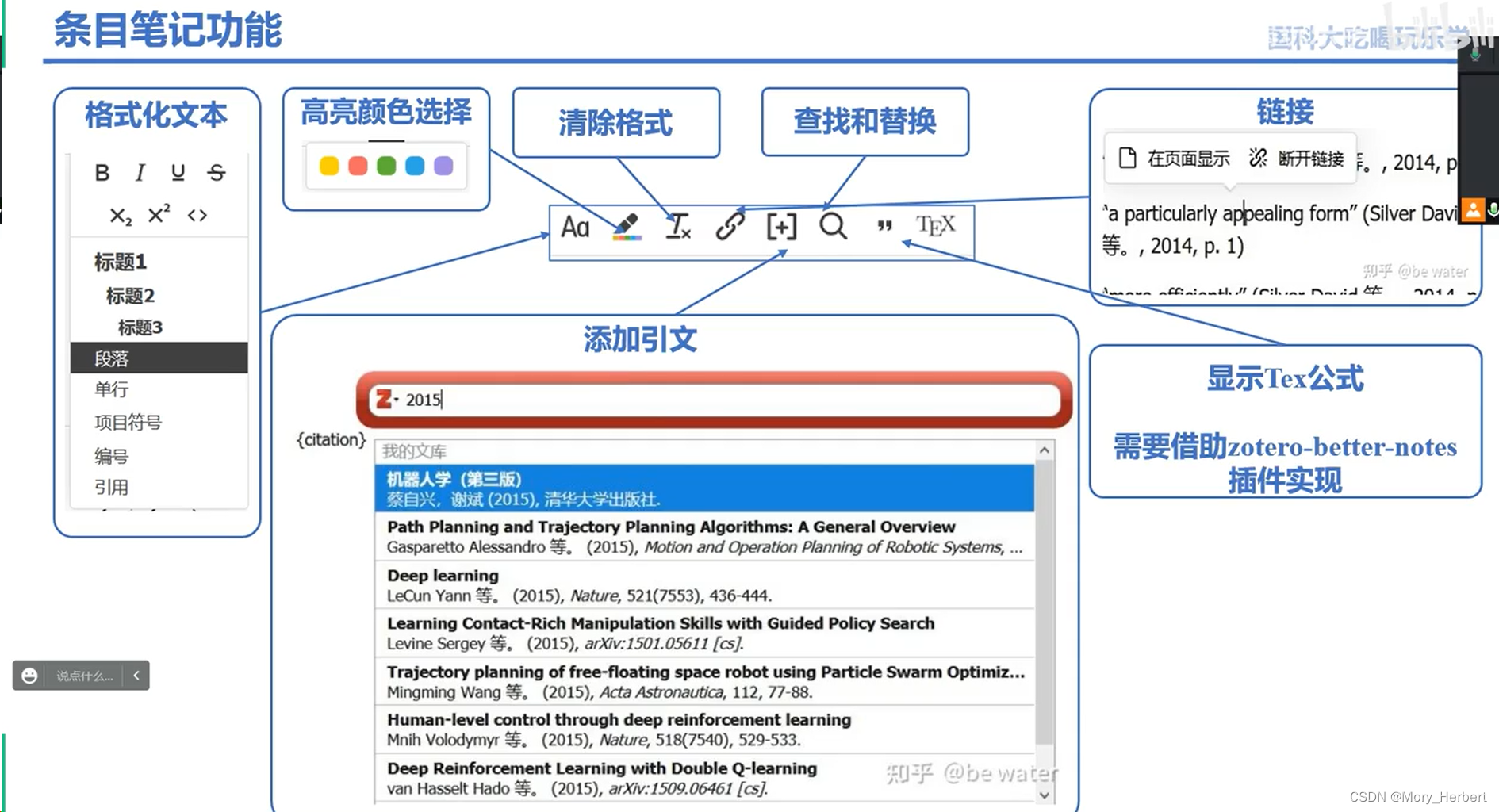Screen dimensions: 1499x812
Task: Select Deep Reinforcement Learning with Double Q-learning
Action: [704, 778]
